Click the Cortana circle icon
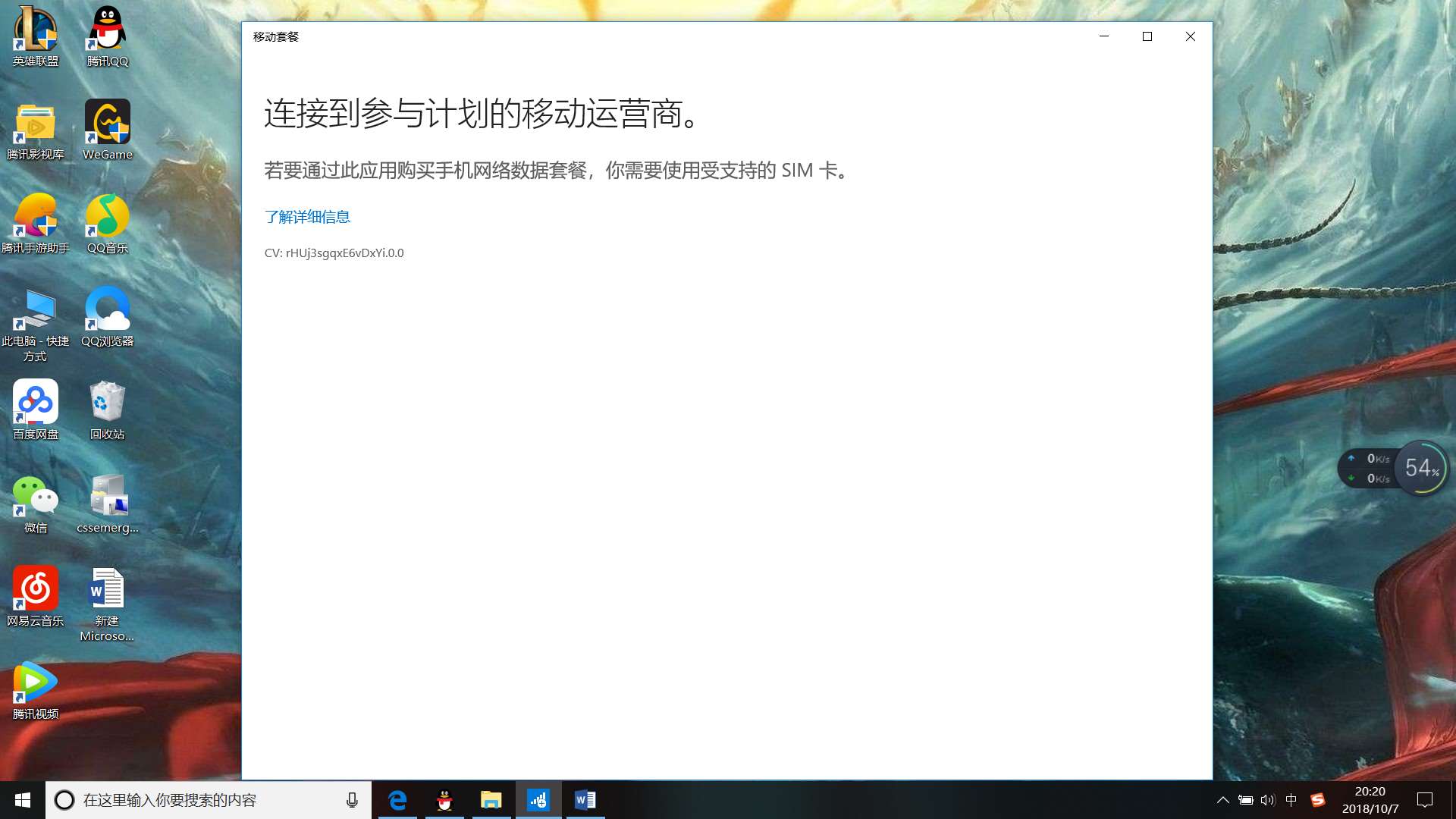 pyautogui.click(x=64, y=800)
